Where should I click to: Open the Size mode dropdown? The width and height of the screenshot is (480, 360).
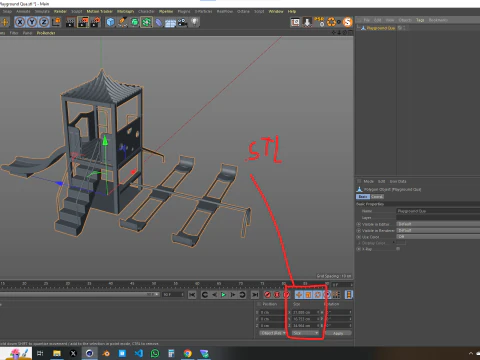point(305,333)
